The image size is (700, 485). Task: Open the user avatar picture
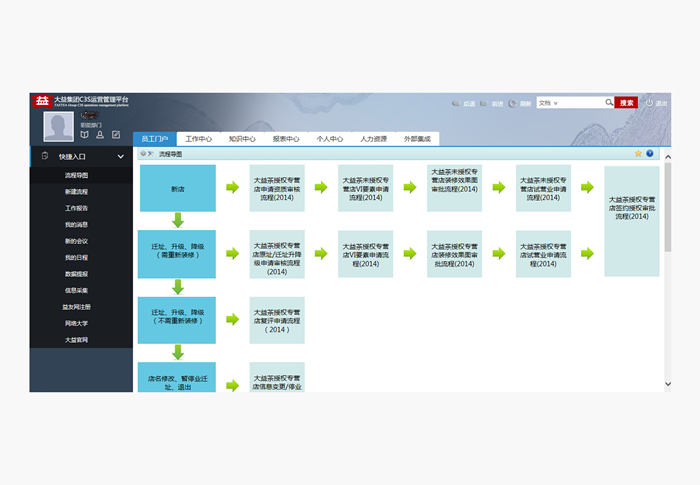click(58, 126)
